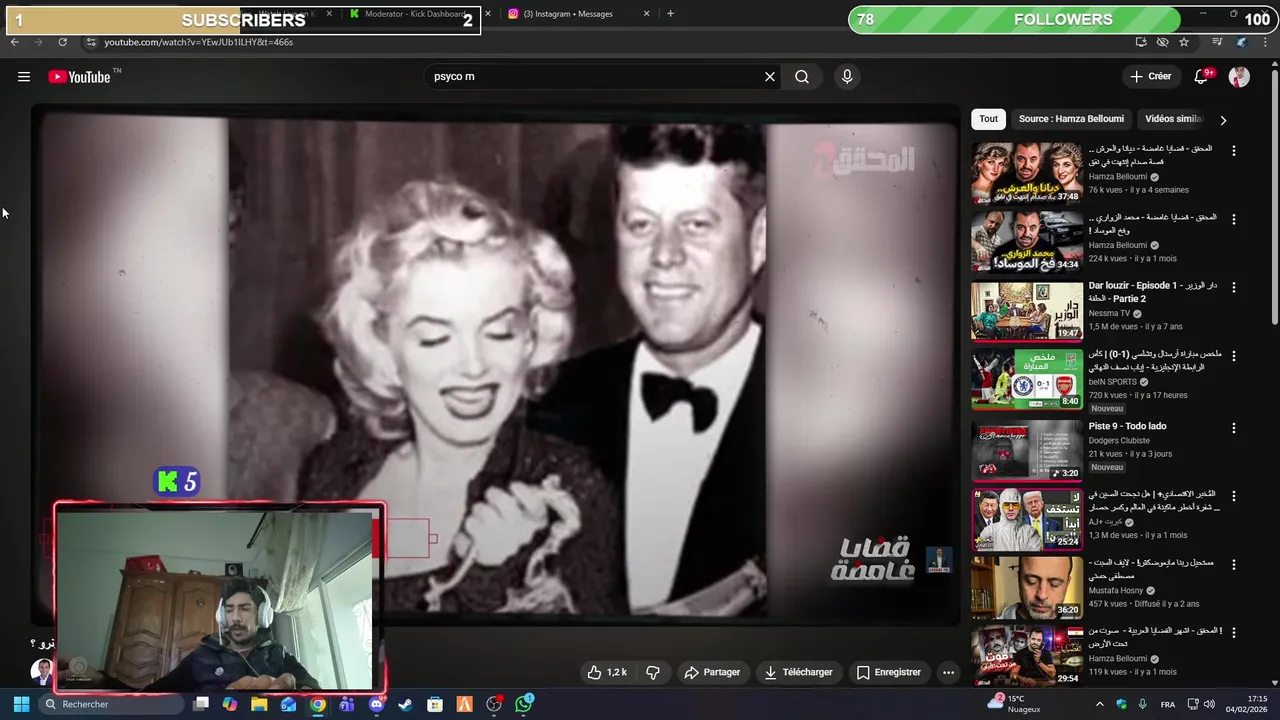Screen dimensions: 1280x720
Task: Install app icon in address bar
Action: [1141, 42]
